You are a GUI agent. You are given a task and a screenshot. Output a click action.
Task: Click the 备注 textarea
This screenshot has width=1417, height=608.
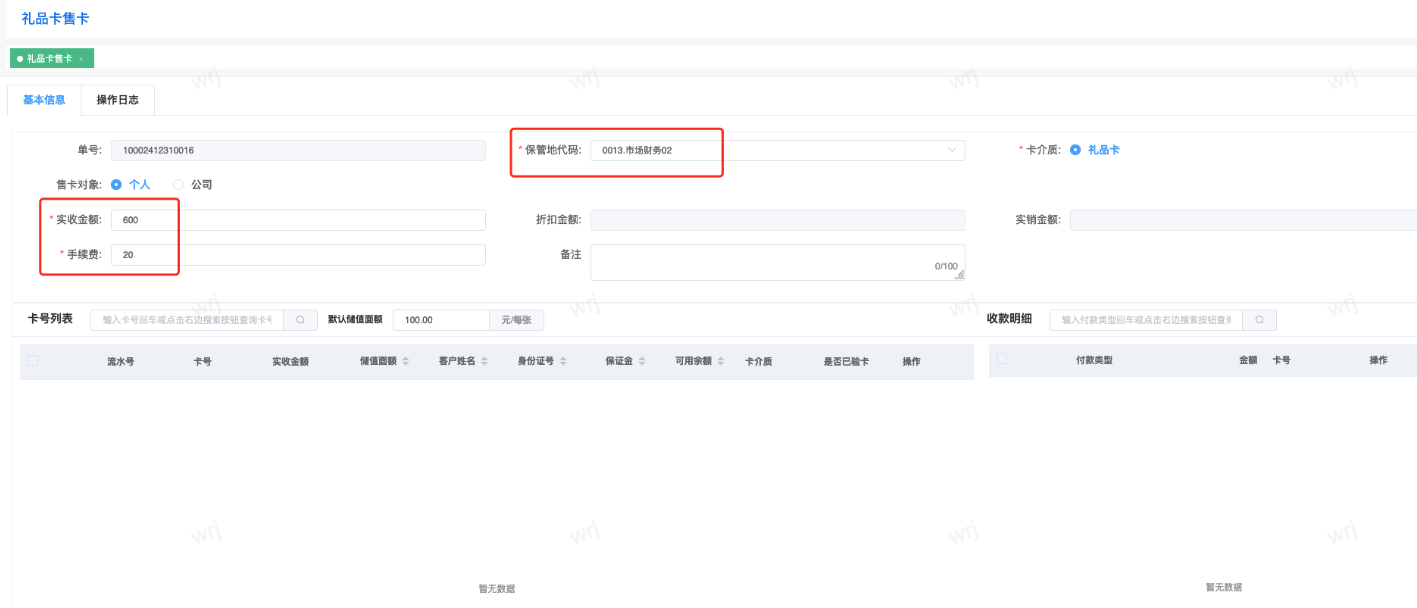point(778,262)
